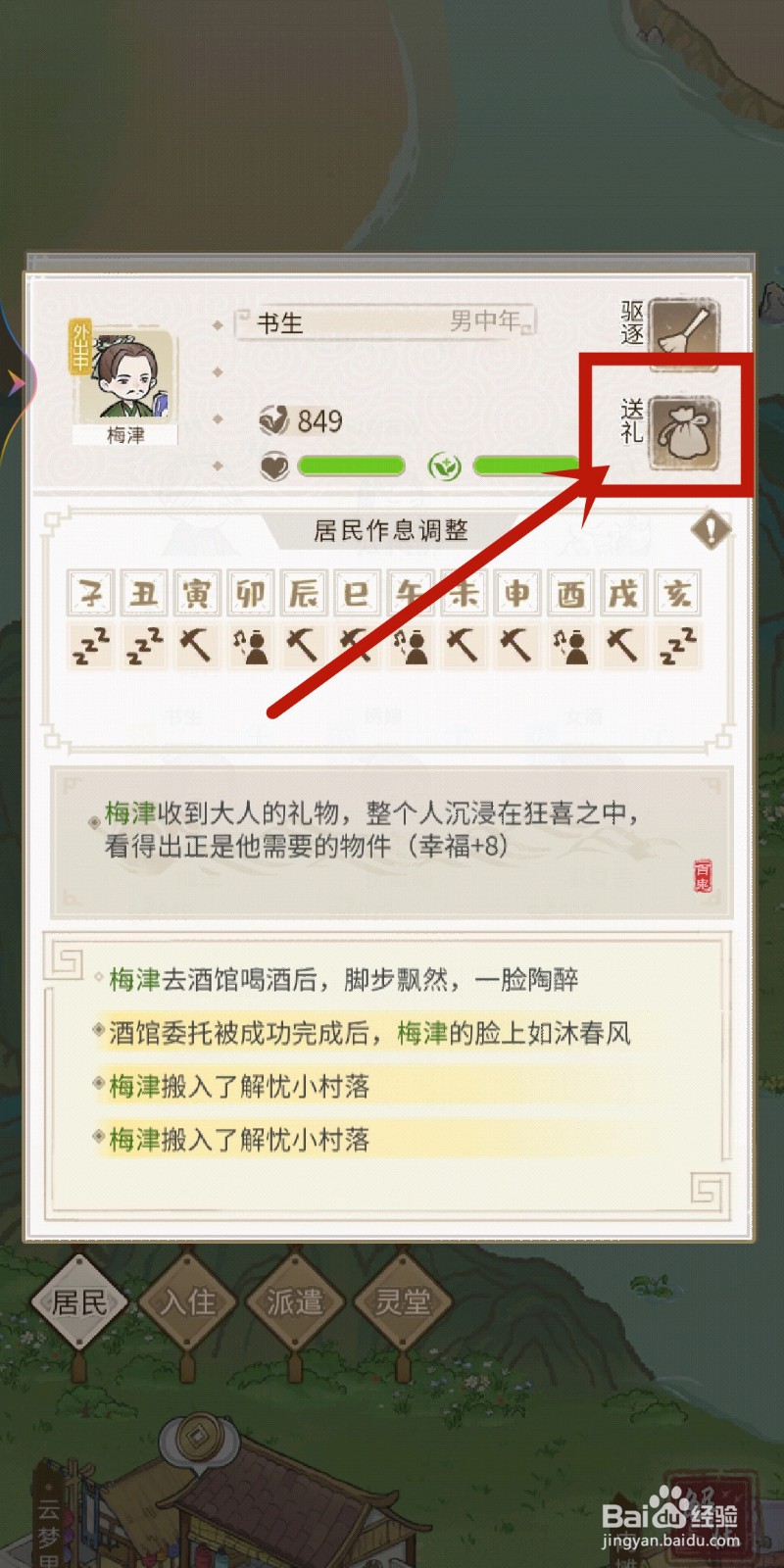Viewport: 784px width, 1568px height.
Task: Toggle the sleep activity under 子 hour
Action: pos(91,647)
